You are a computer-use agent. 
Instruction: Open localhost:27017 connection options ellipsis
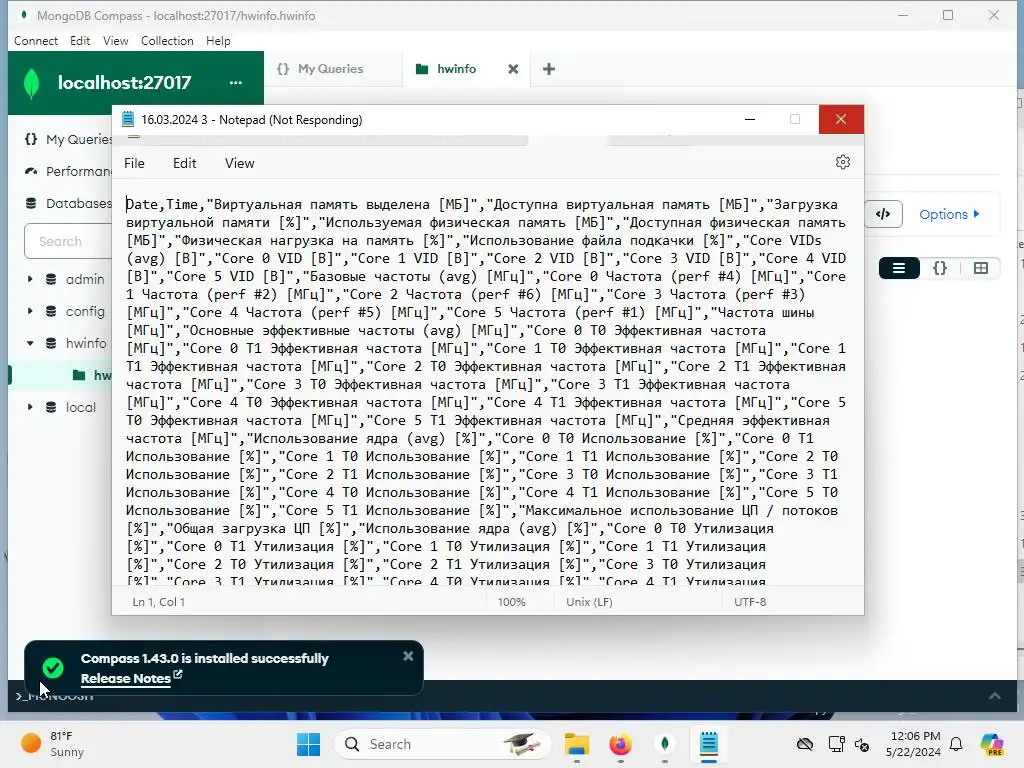pos(236,82)
